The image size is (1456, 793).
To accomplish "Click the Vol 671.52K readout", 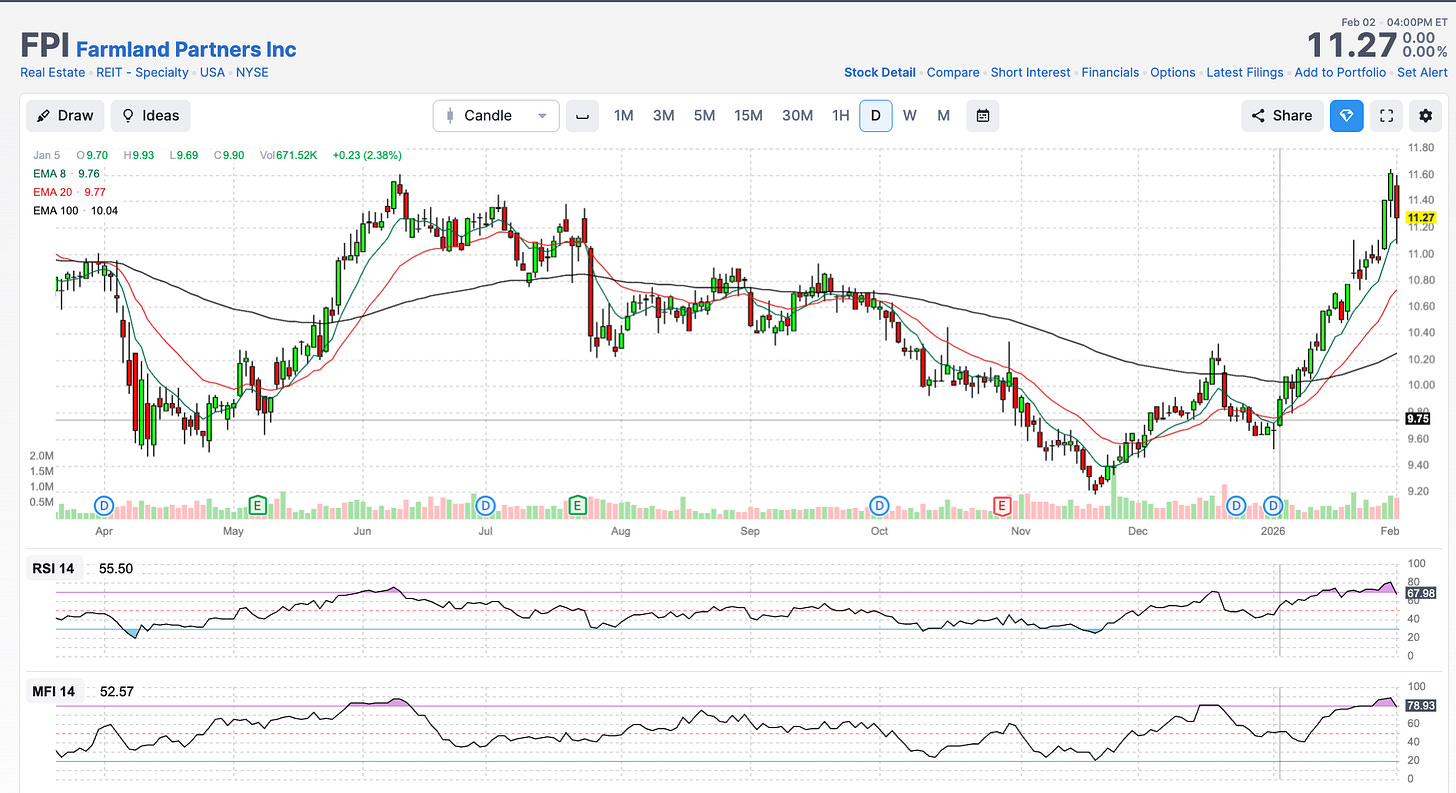I will click(x=289, y=155).
